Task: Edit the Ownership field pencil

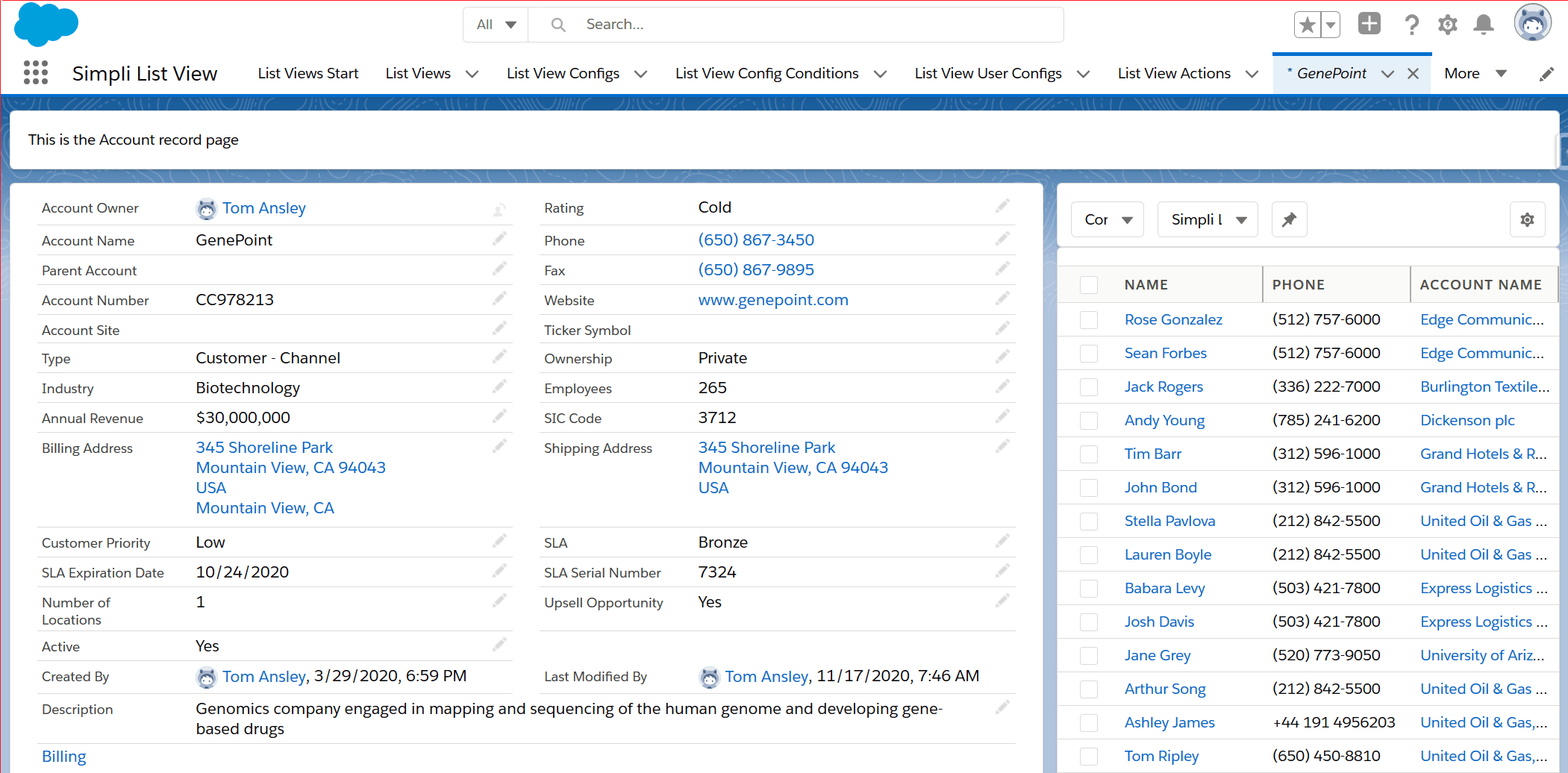Action: [x=1002, y=357]
